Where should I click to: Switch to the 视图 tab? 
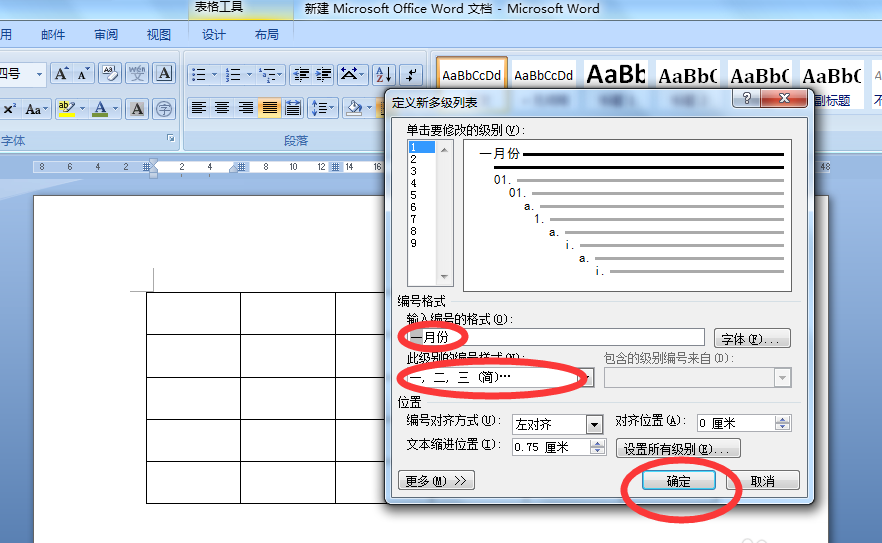[159, 35]
